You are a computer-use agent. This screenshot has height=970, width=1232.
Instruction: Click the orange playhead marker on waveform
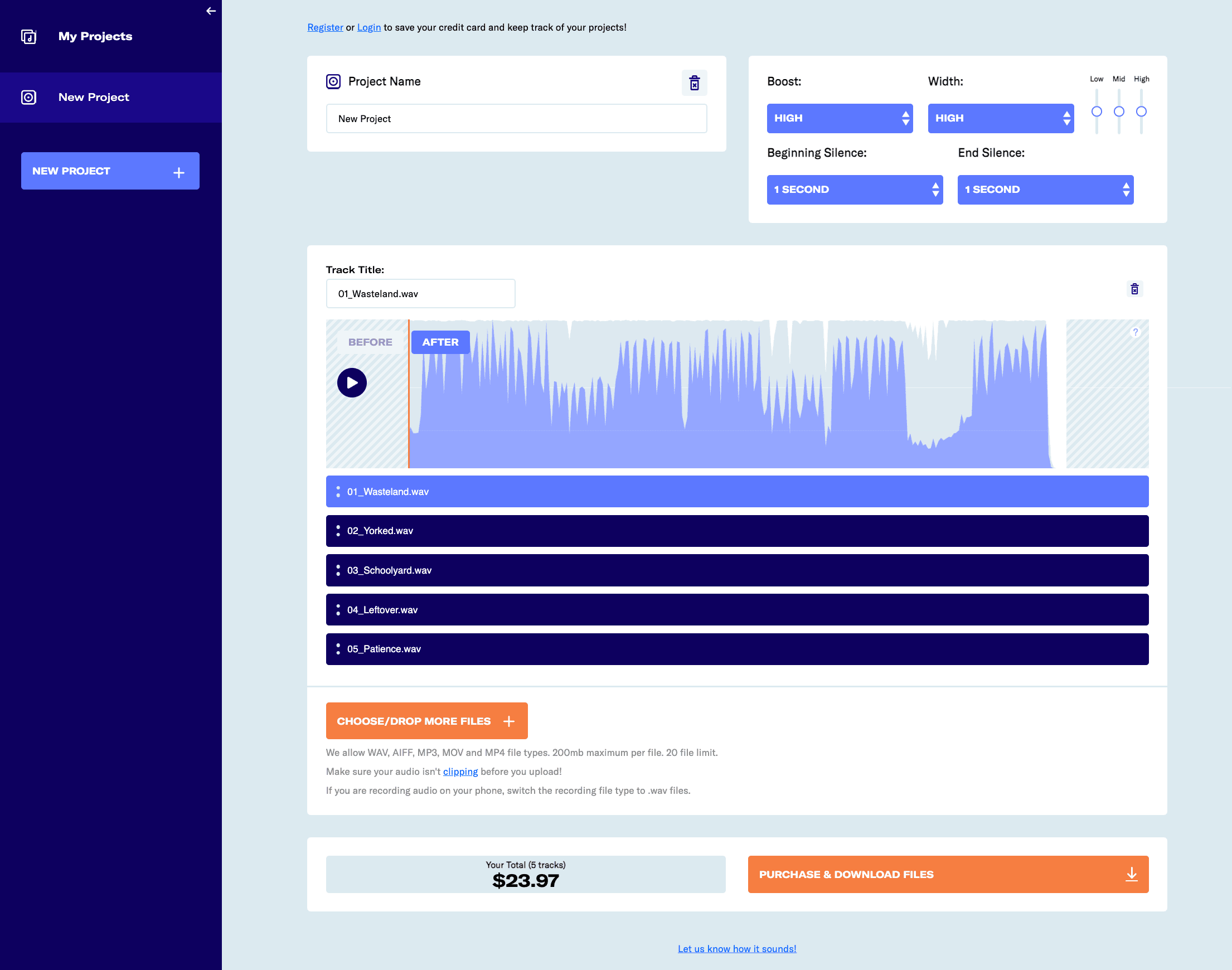(409, 394)
